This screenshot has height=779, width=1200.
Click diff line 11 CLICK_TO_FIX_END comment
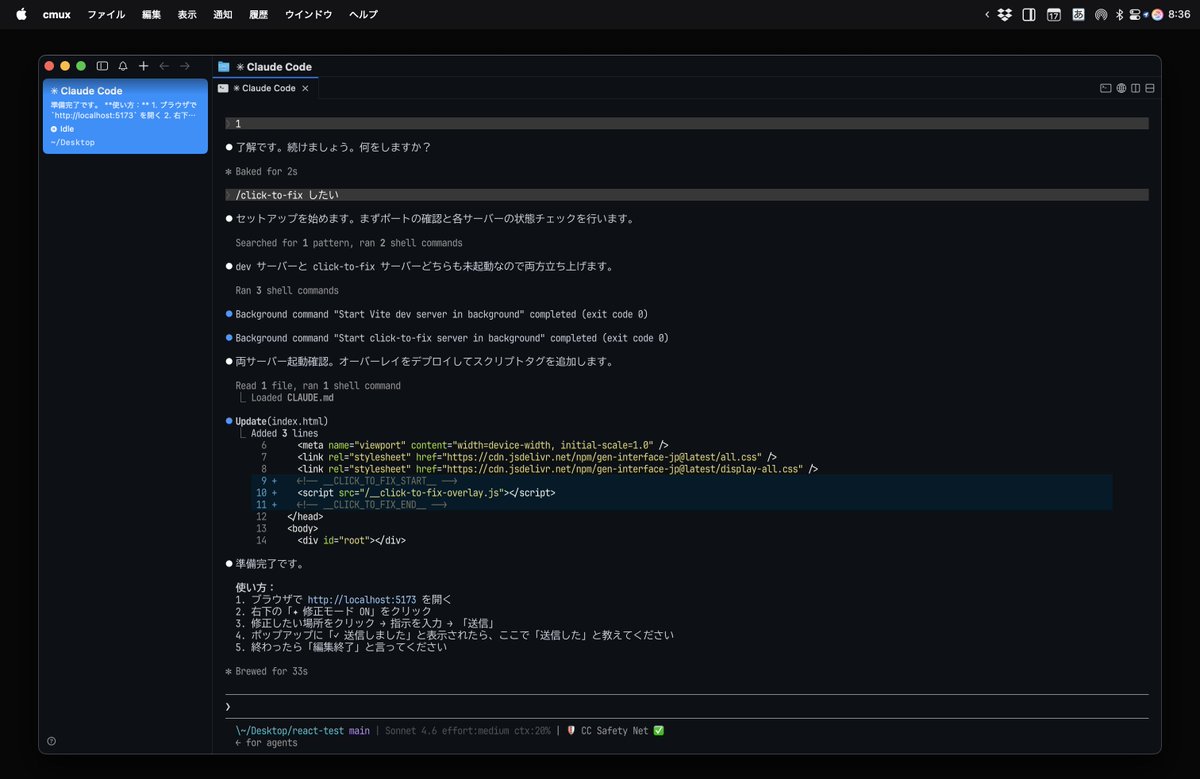click(x=682, y=505)
